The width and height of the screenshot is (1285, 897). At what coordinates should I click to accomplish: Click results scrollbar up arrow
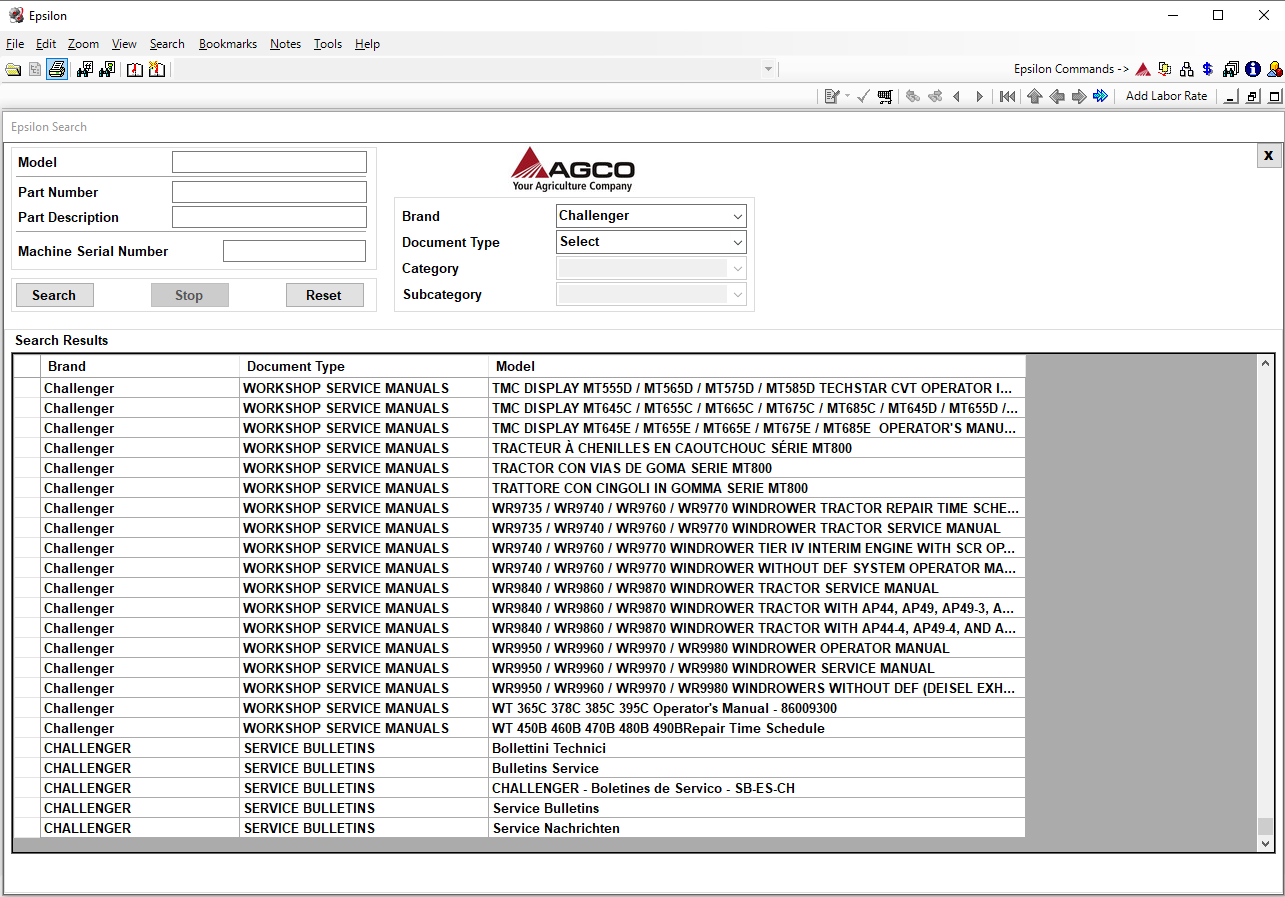(1266, 364)
